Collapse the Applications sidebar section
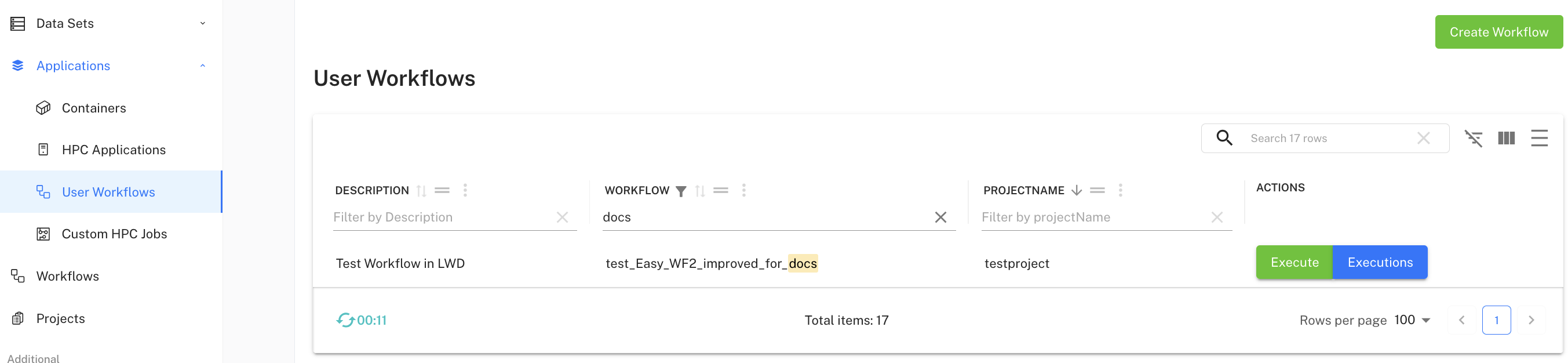 point(203,66)
